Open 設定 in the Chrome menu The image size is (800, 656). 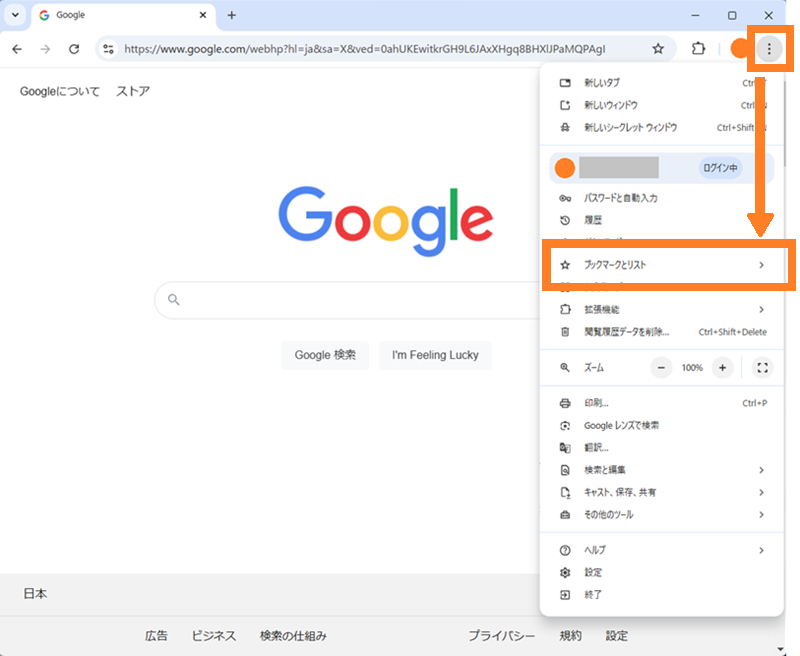point(662,572)
